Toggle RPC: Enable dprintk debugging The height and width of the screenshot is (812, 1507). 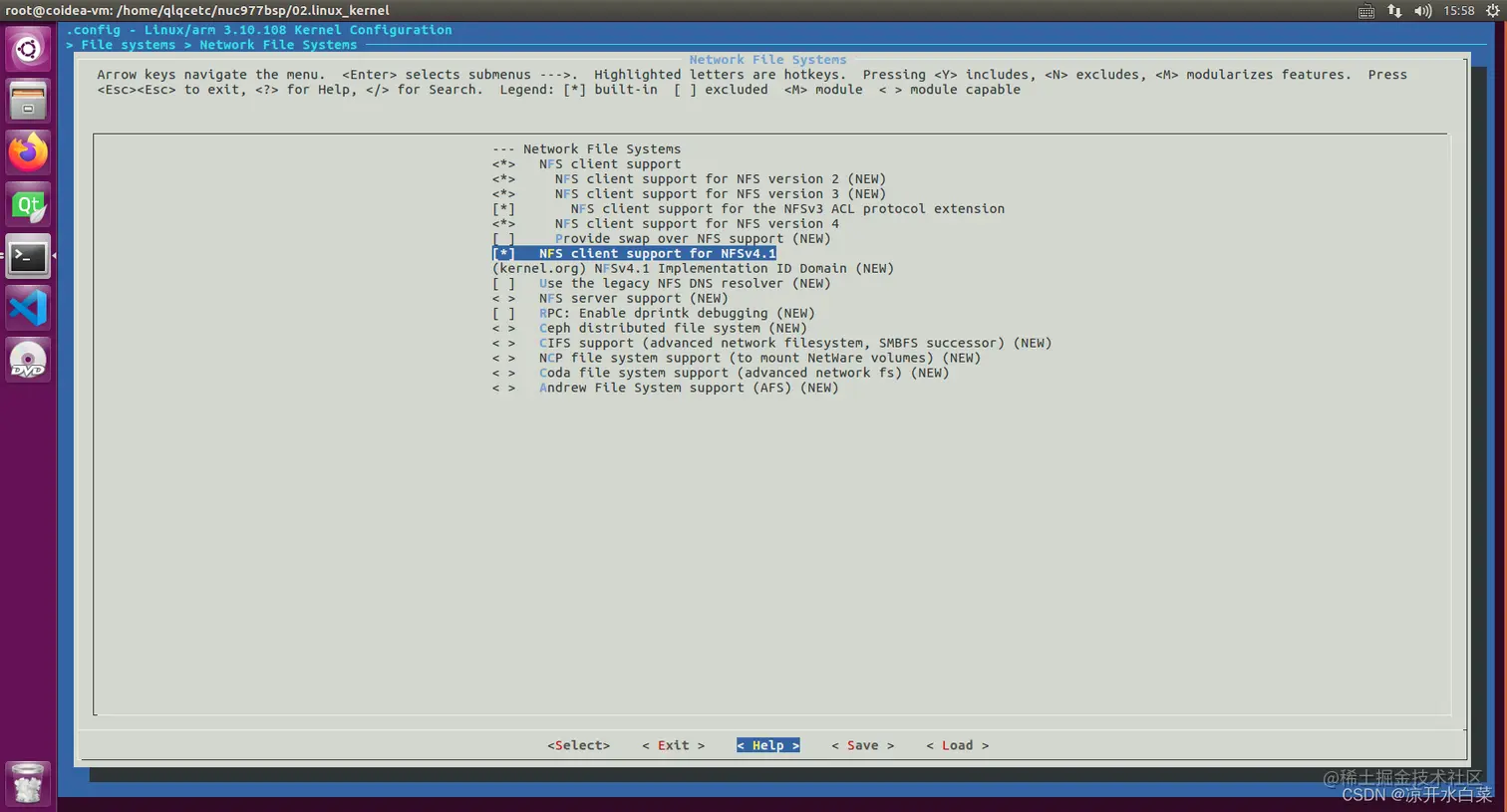[x=653, y=314]
